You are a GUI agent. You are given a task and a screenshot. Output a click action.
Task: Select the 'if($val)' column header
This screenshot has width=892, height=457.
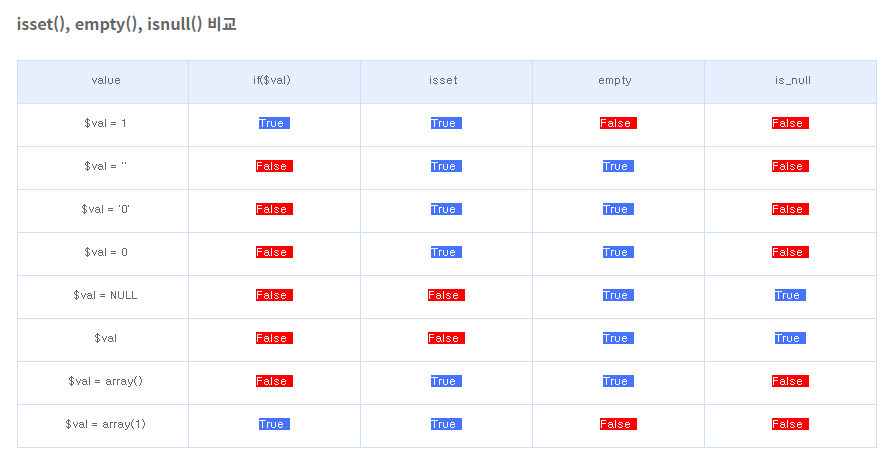(x=272, y=80)
